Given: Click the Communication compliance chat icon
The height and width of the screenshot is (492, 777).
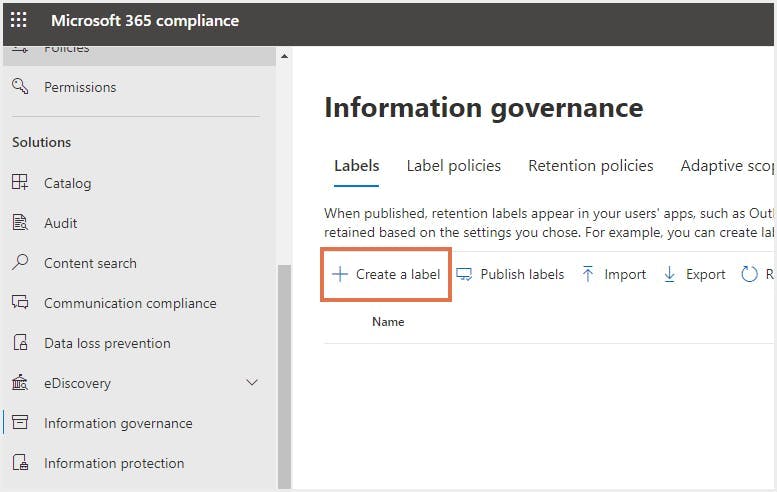Looking at the screenshot, I should click(x=20, y=302).
